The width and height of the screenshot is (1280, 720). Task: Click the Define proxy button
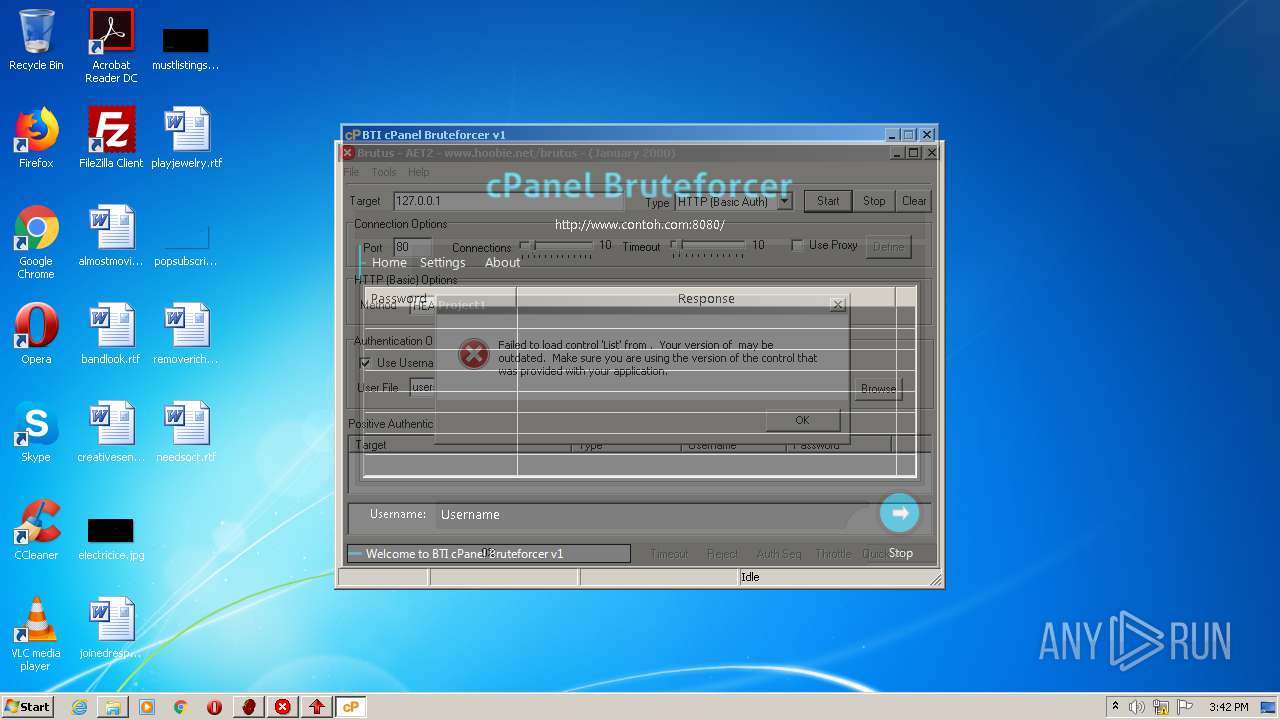pyautogui.click(x=888, y=247)
